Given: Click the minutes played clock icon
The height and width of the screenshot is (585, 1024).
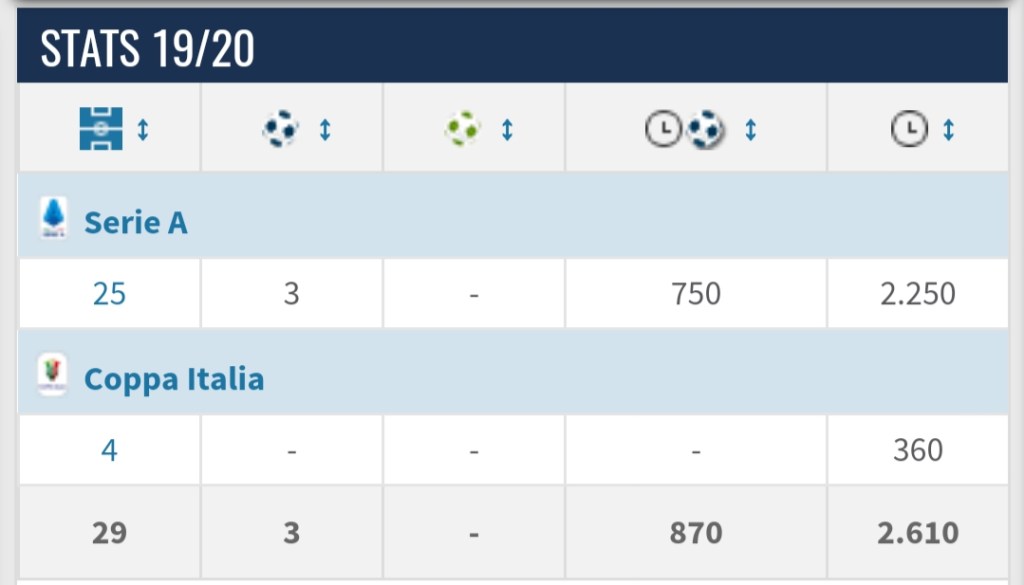Looking at the screenshot, I should 908,129.
